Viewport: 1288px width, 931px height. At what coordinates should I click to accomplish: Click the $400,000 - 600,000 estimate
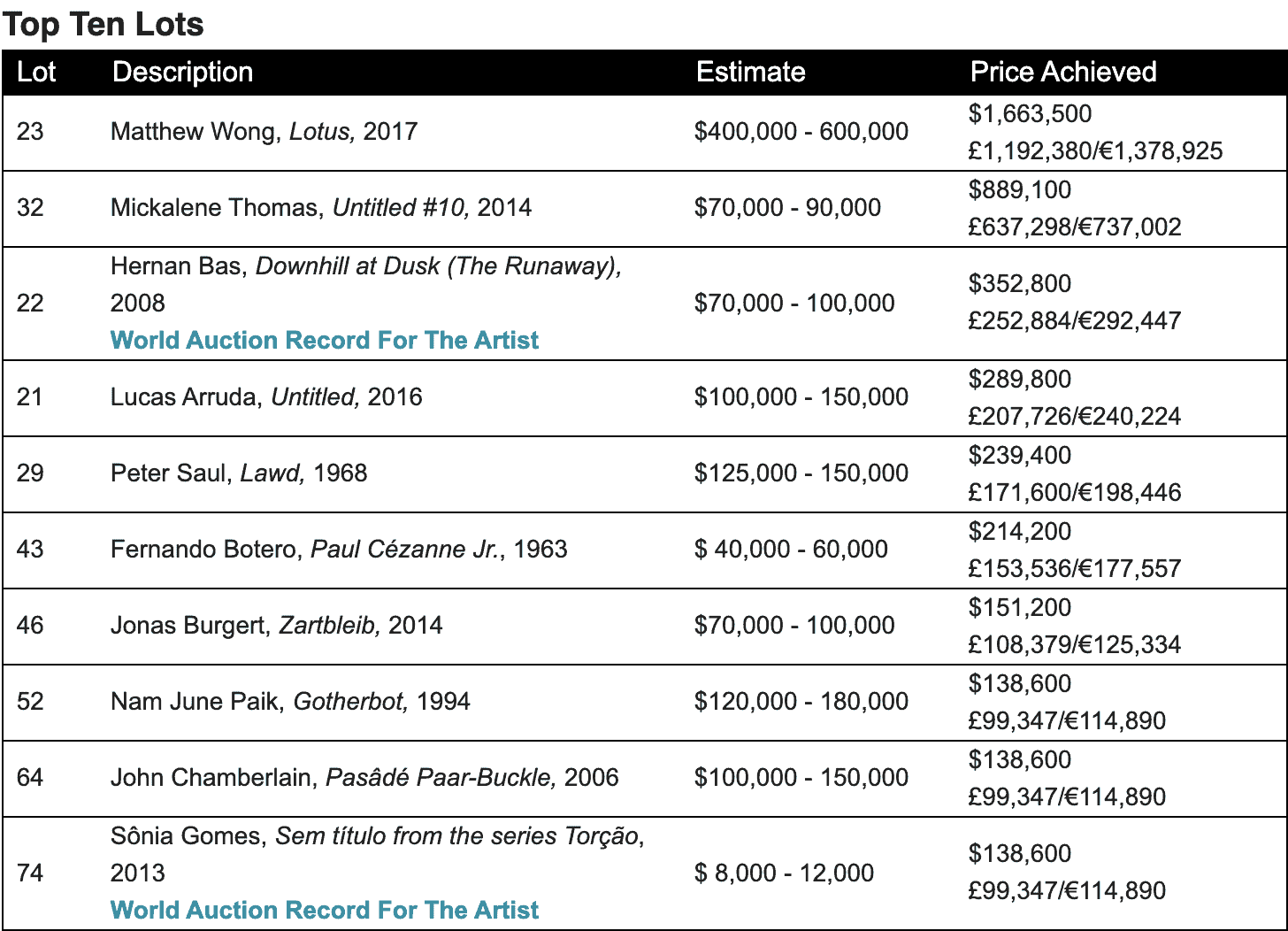801,132
